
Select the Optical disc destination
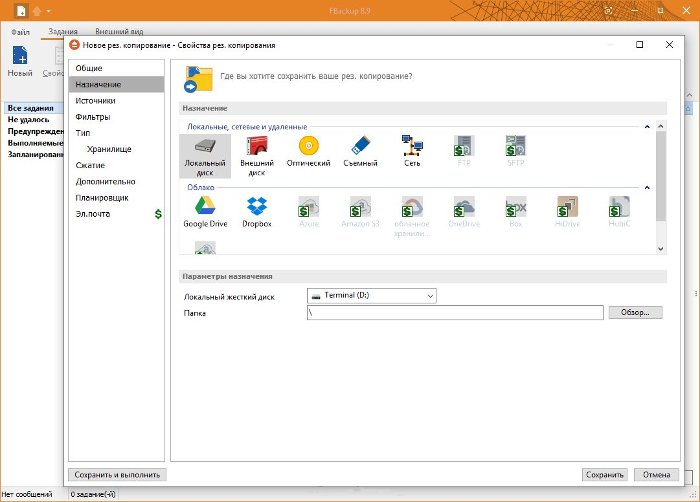click(308, 151)
